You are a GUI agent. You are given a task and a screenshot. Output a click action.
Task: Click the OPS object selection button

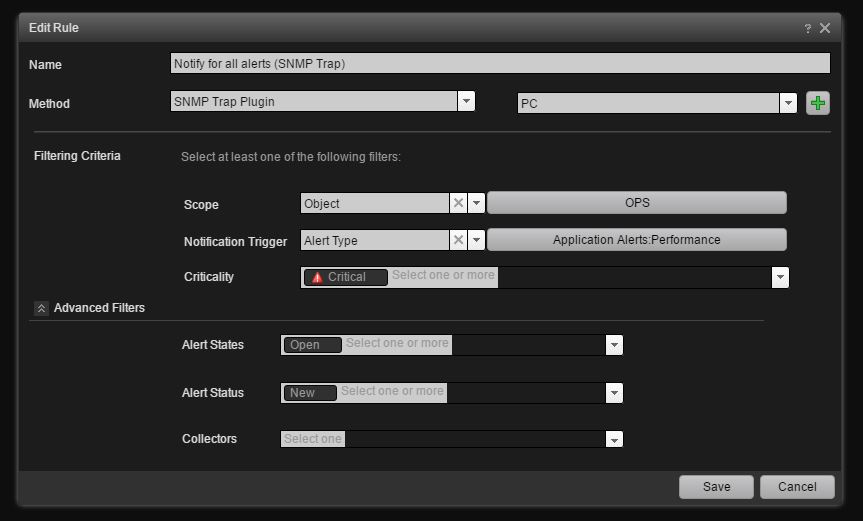[x=637, y=202]
